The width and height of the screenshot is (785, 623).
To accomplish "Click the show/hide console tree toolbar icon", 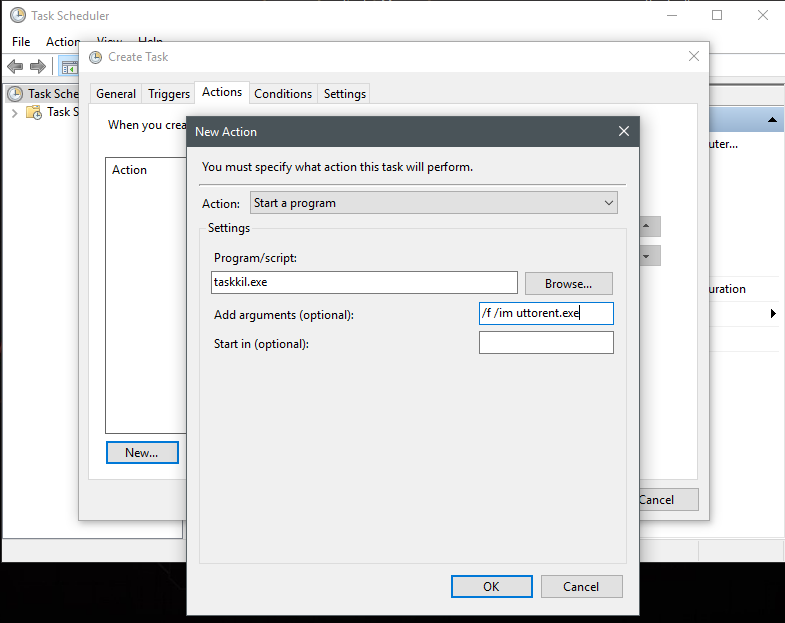I will [x=69, y=67].
